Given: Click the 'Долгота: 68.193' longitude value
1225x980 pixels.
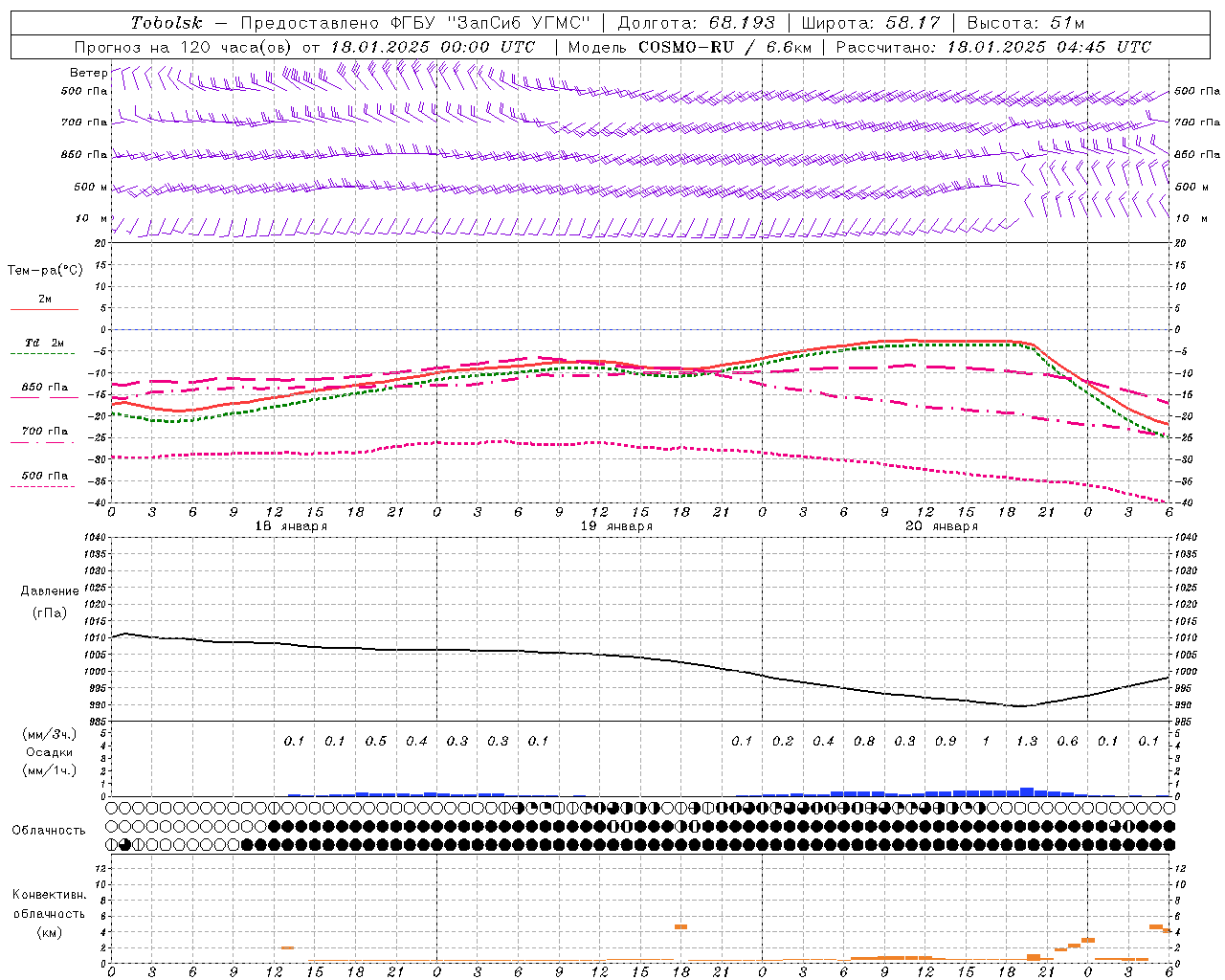Looking at the screenshot, I should [696, 23].
